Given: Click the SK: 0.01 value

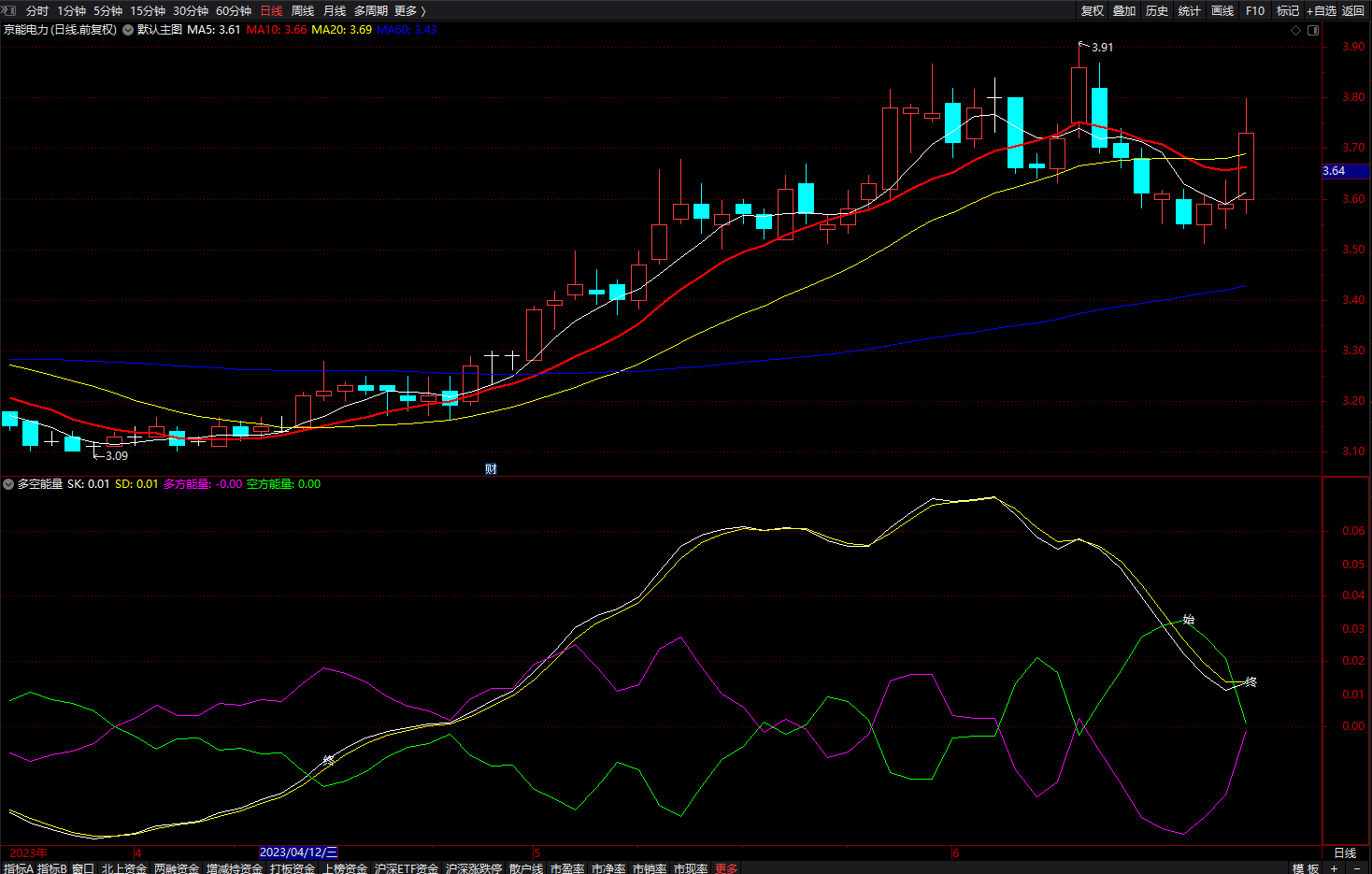Looking at the screenshot, I should pyautogui.click(x=88, y=484).
